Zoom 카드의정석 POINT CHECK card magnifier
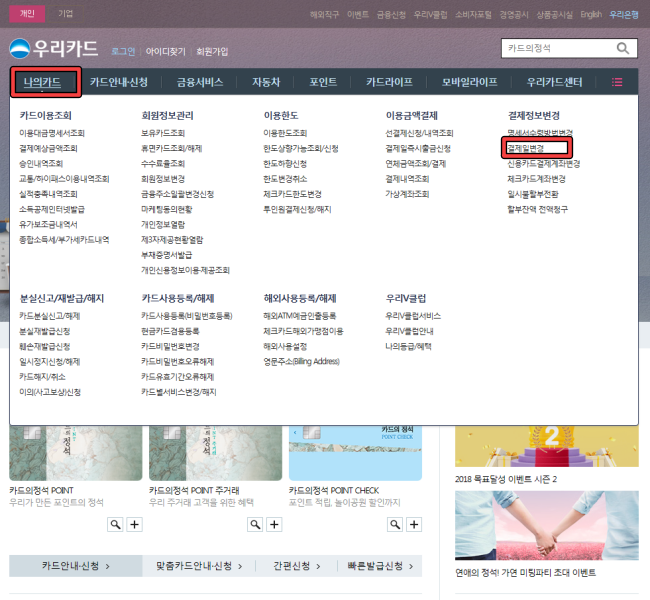This screenshot has width=650, height=600. pos(395,525)
